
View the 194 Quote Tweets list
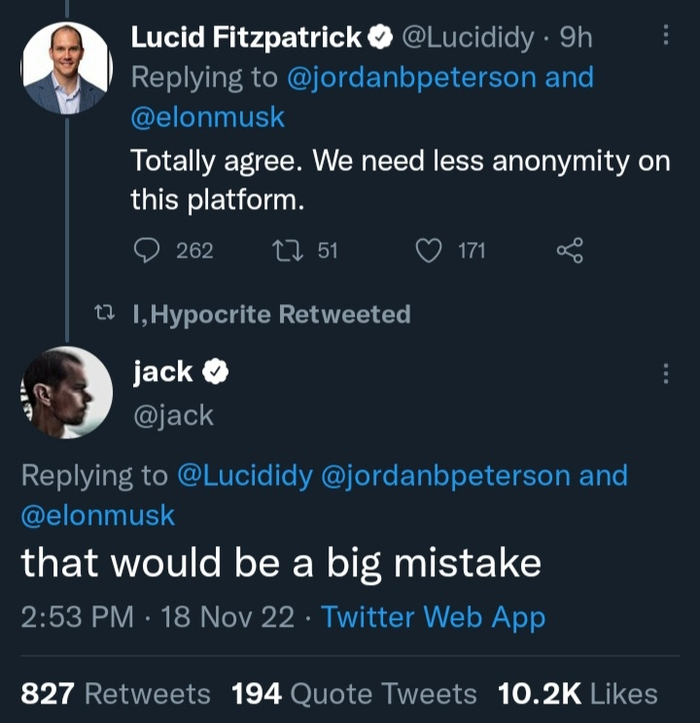pyautogui.click(x=354, y=693)
